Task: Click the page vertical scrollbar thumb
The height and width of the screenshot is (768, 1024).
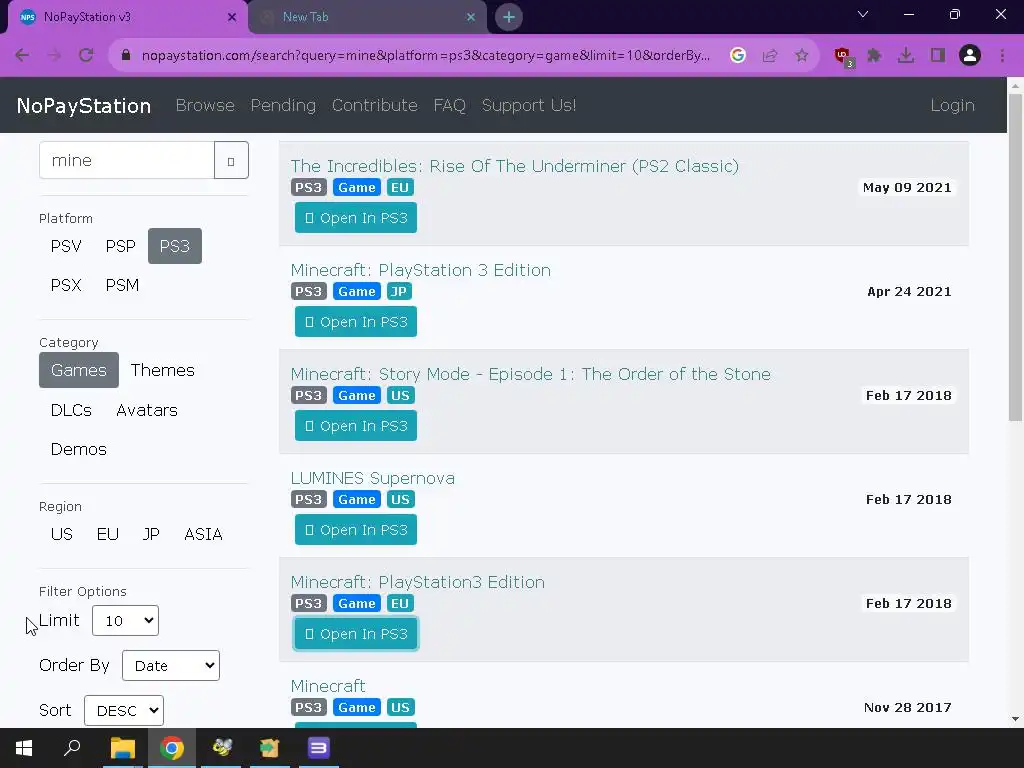Action: coord(1015,258)
